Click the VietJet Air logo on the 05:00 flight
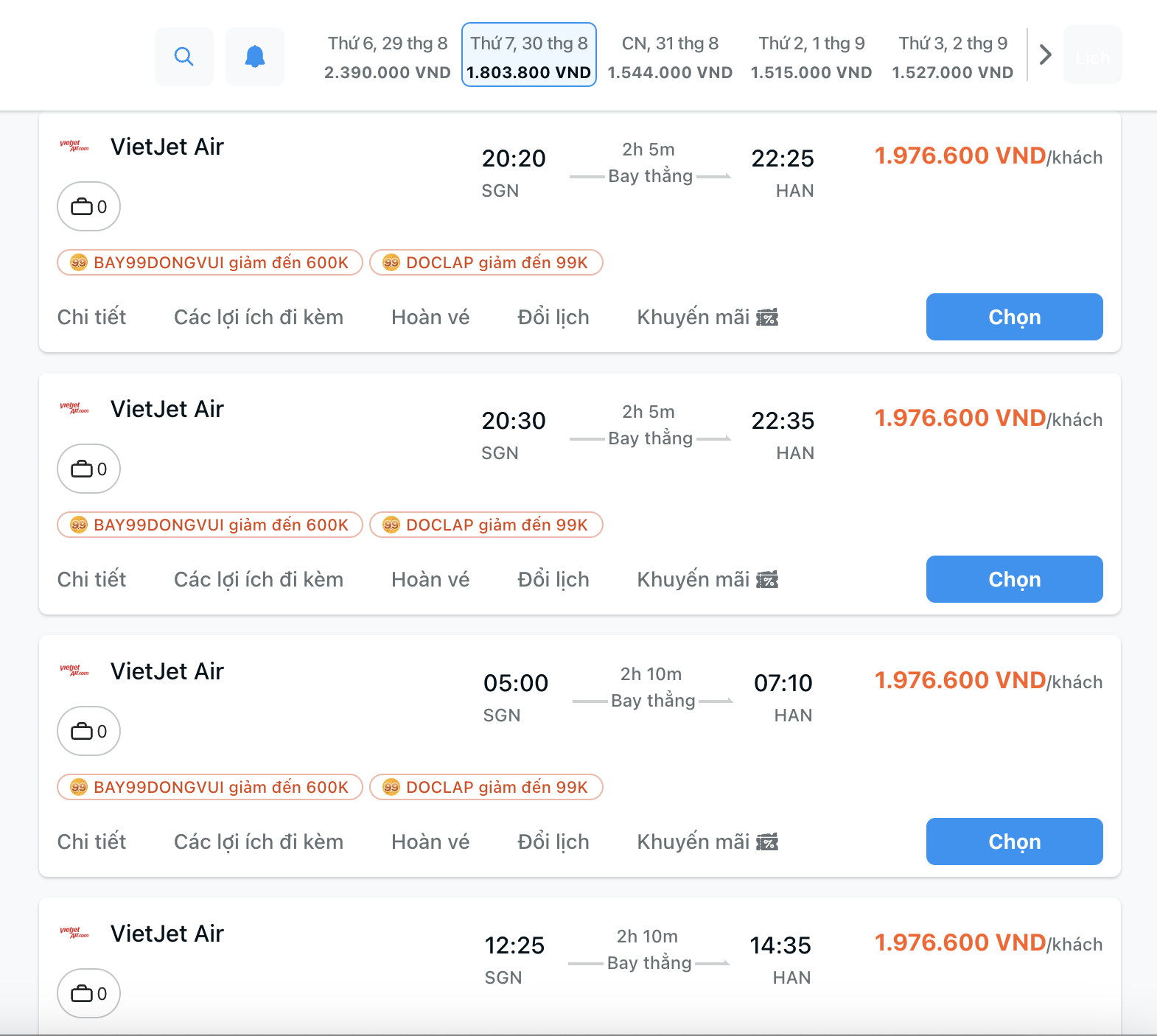Viewport: 1157px width, 1036px height. [x=74, y=669]
